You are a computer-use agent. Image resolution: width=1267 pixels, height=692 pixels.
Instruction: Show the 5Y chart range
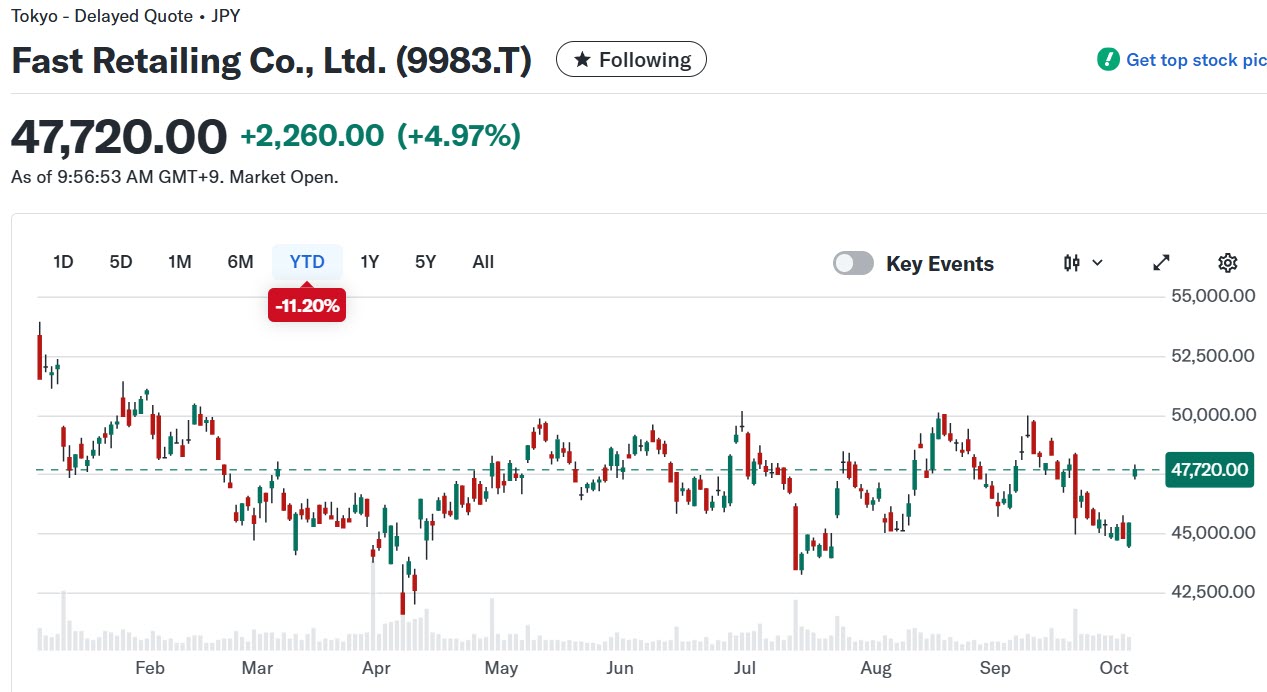pyautogui.click(x=426, y=262)
